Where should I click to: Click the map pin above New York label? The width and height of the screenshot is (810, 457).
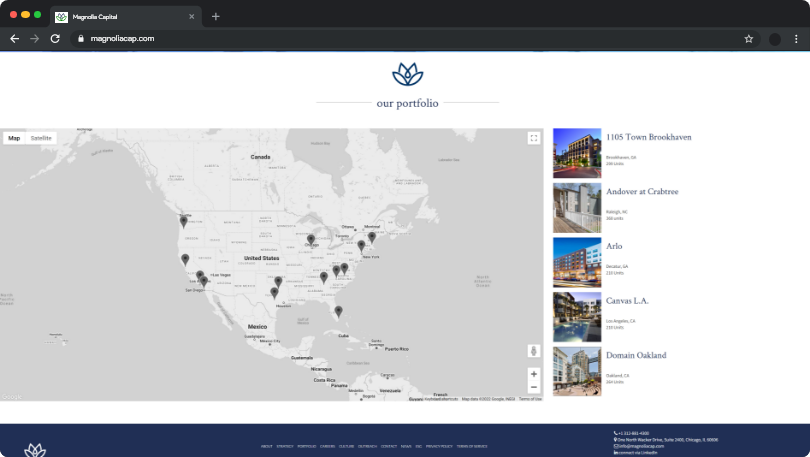361,246
